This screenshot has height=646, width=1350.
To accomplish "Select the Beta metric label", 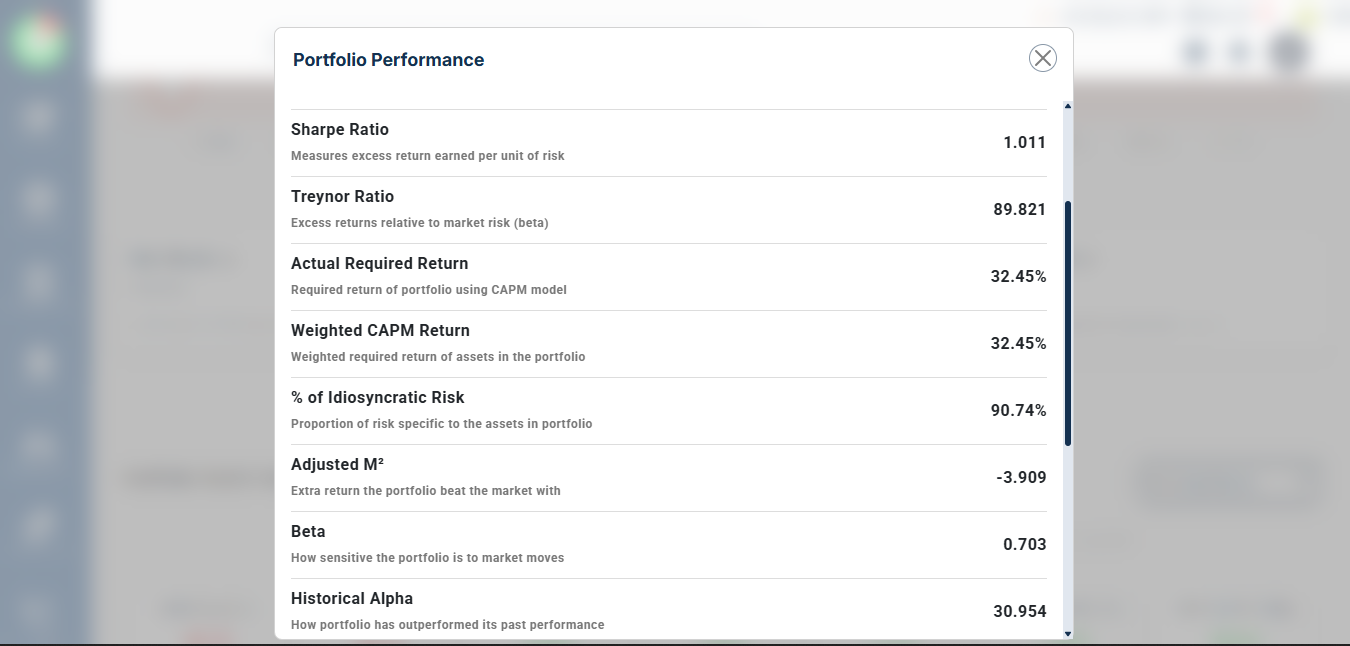I will coord(308,532).
